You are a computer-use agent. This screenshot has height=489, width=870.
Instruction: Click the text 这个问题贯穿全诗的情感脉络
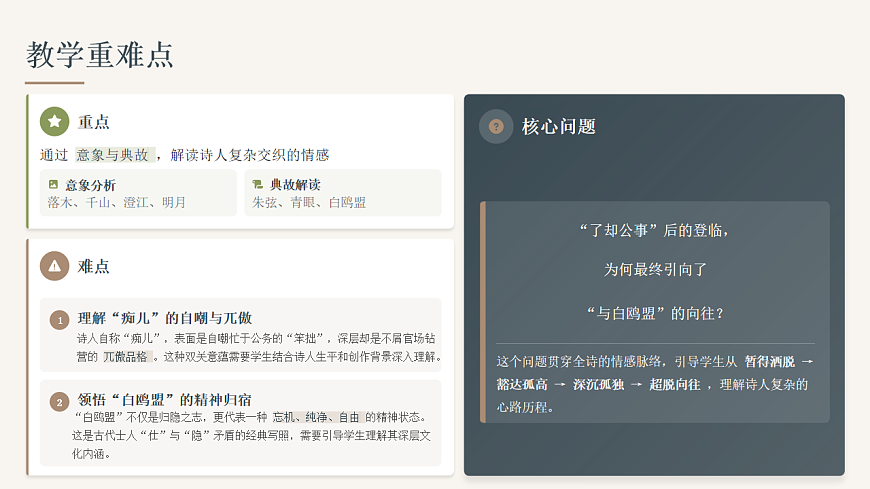[x=579, y=362]
